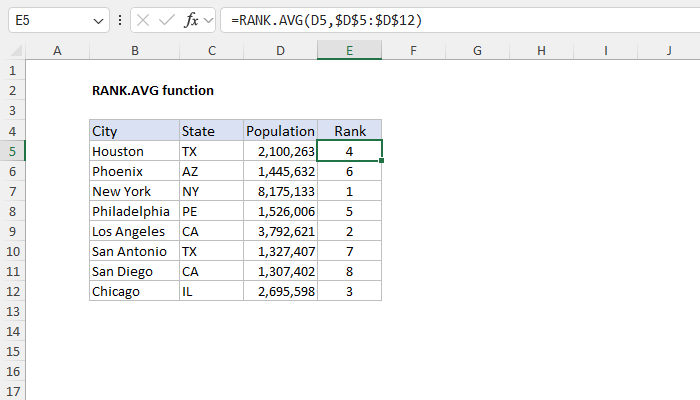Select column H header
The image size is (700, 400).
coord(541,50)
